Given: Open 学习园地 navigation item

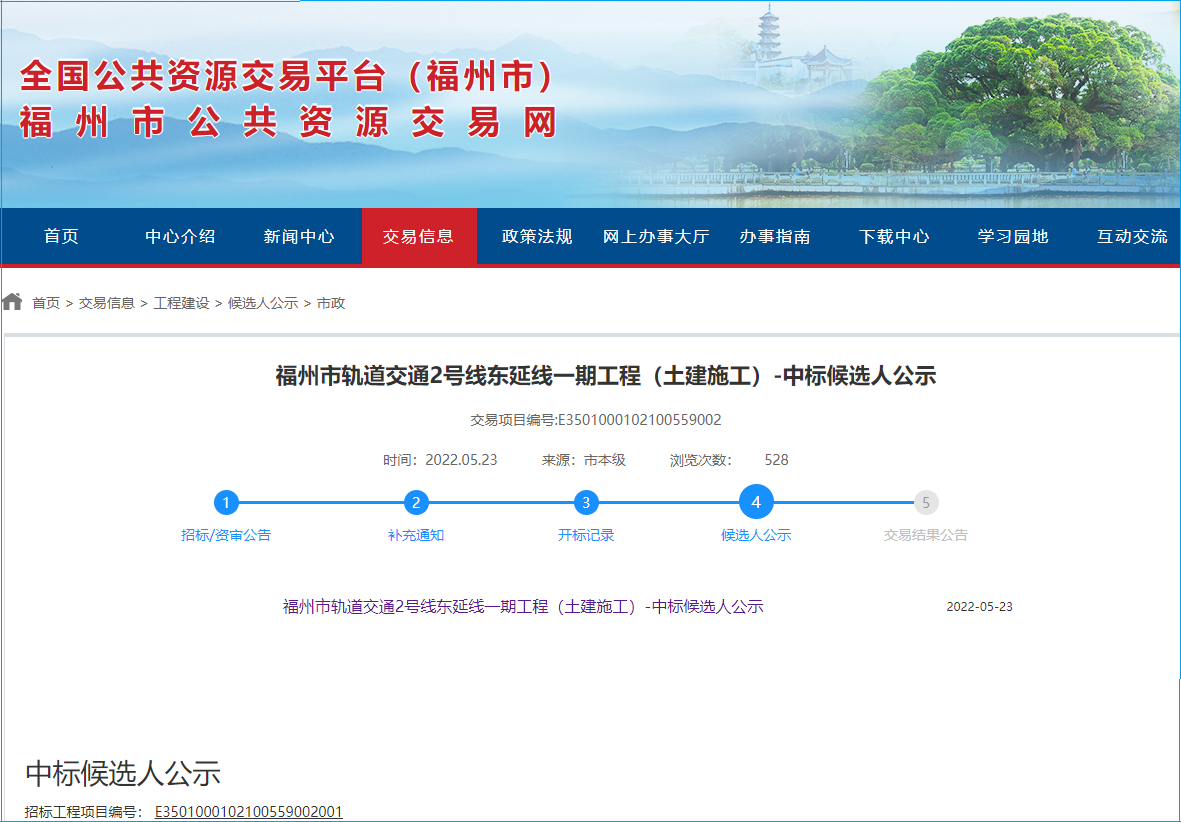Looking at the screenshot, I should pos(1013,237).
